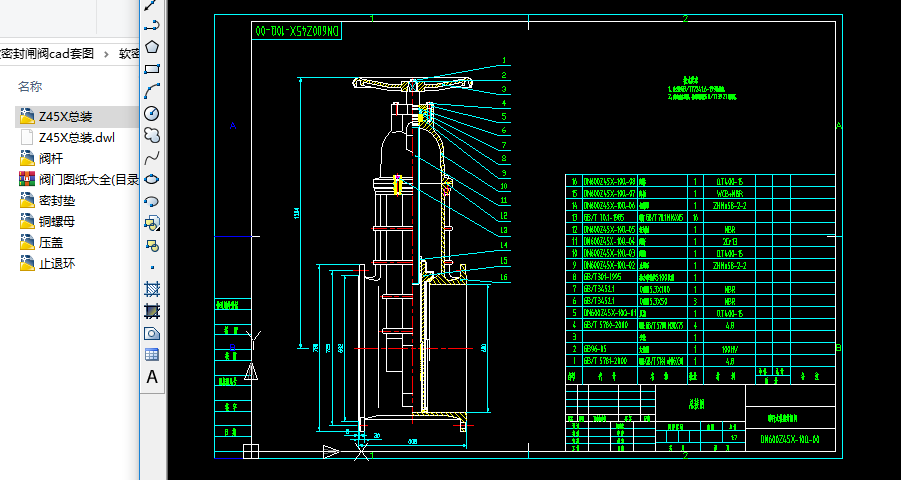Select the Z45X总装.dwl file

[x=76, y=137]
